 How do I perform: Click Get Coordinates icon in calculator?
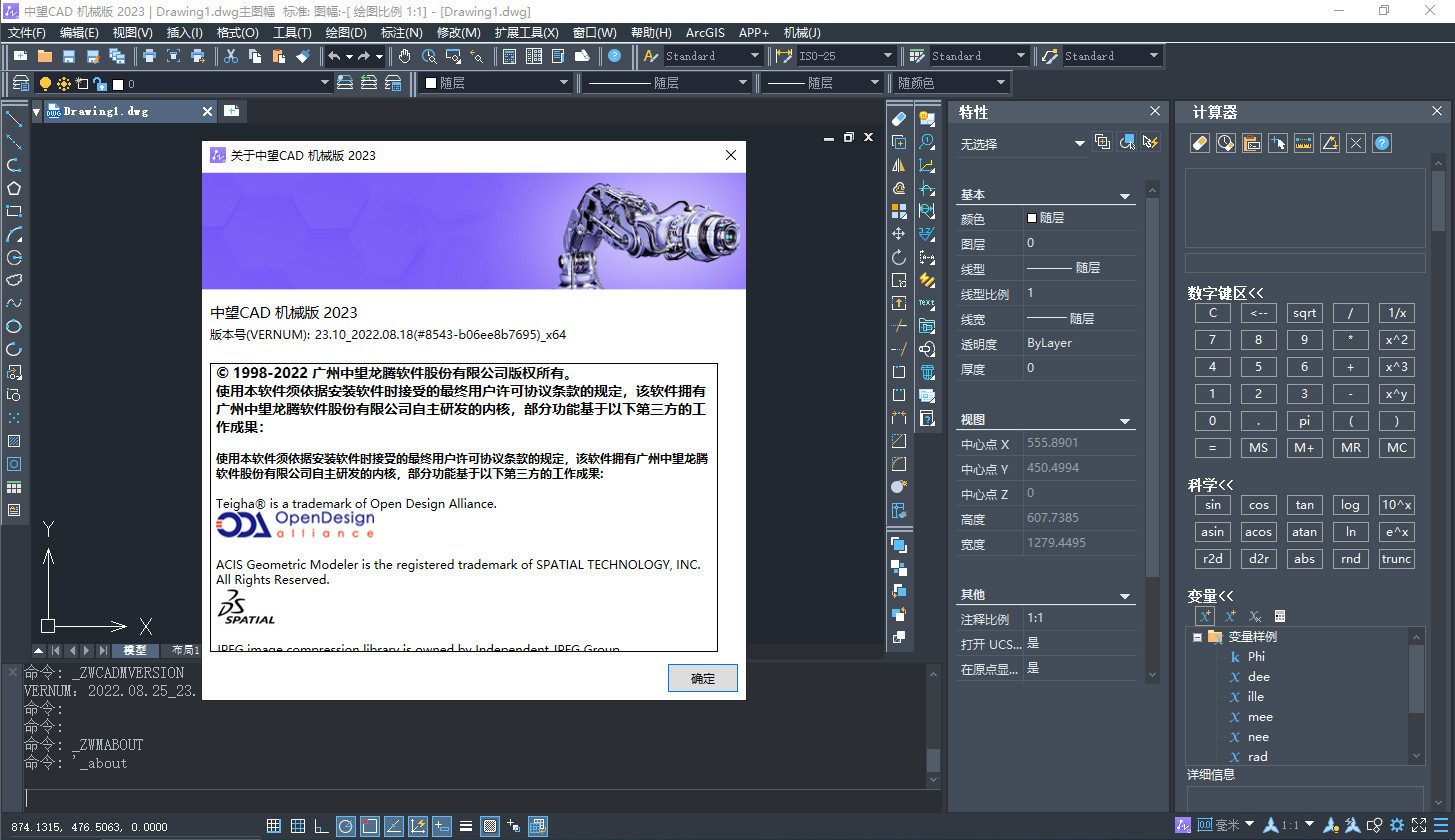pyautogui.click(x=1278, y=143)
